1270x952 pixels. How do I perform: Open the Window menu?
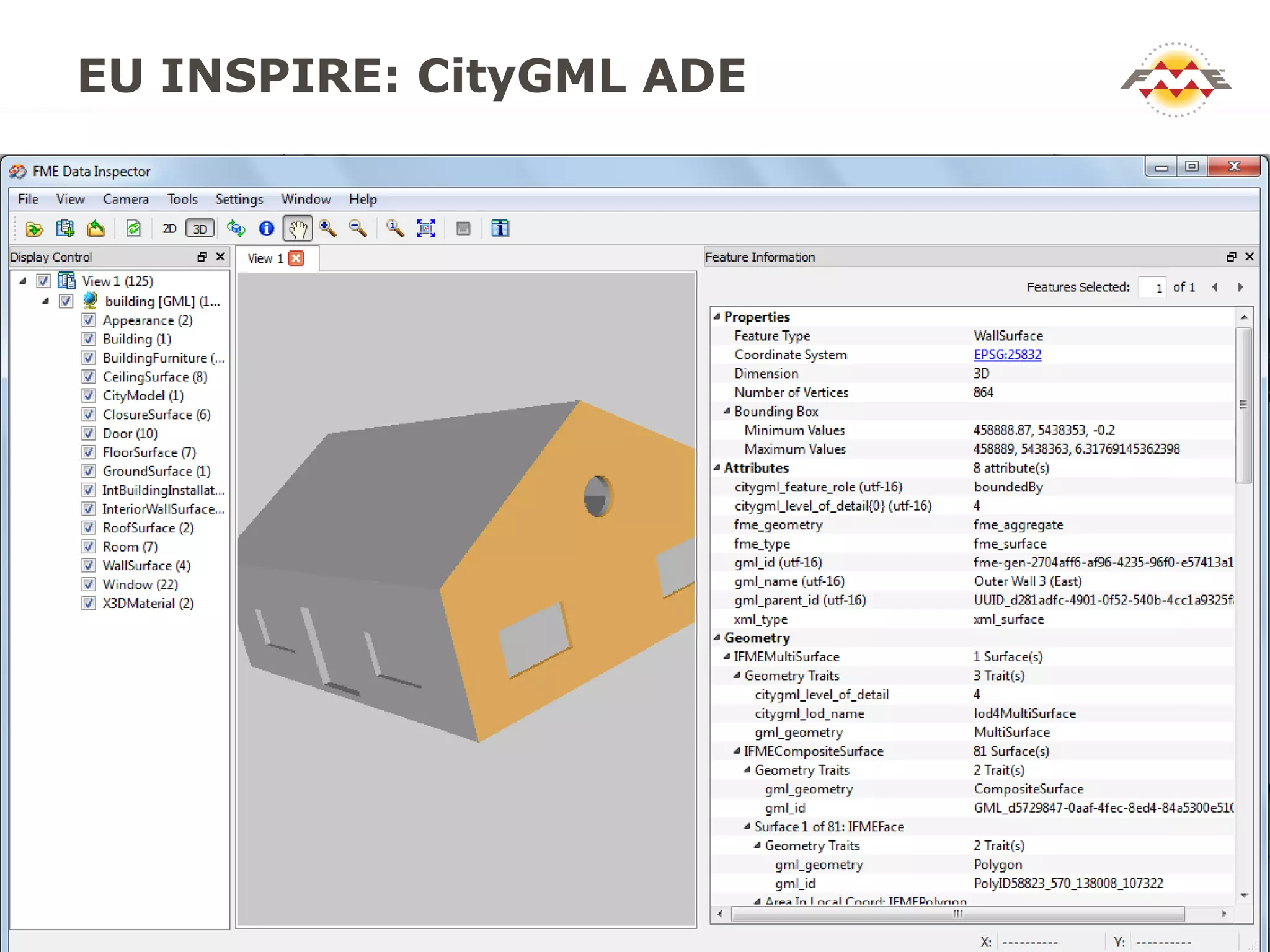[306, 199]
